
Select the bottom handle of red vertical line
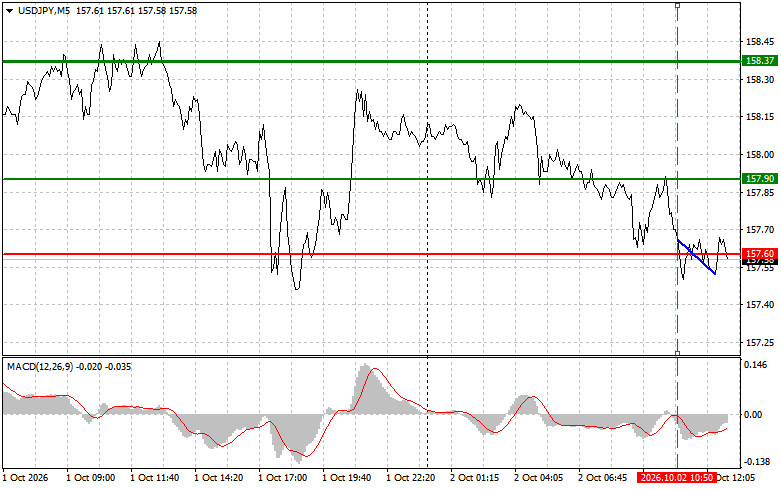point(677,353)
